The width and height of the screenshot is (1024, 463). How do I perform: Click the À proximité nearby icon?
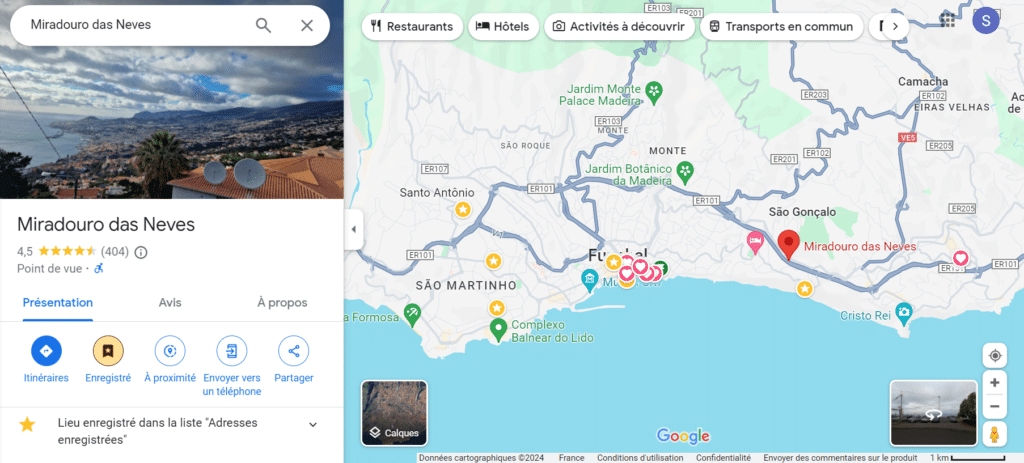170,351
